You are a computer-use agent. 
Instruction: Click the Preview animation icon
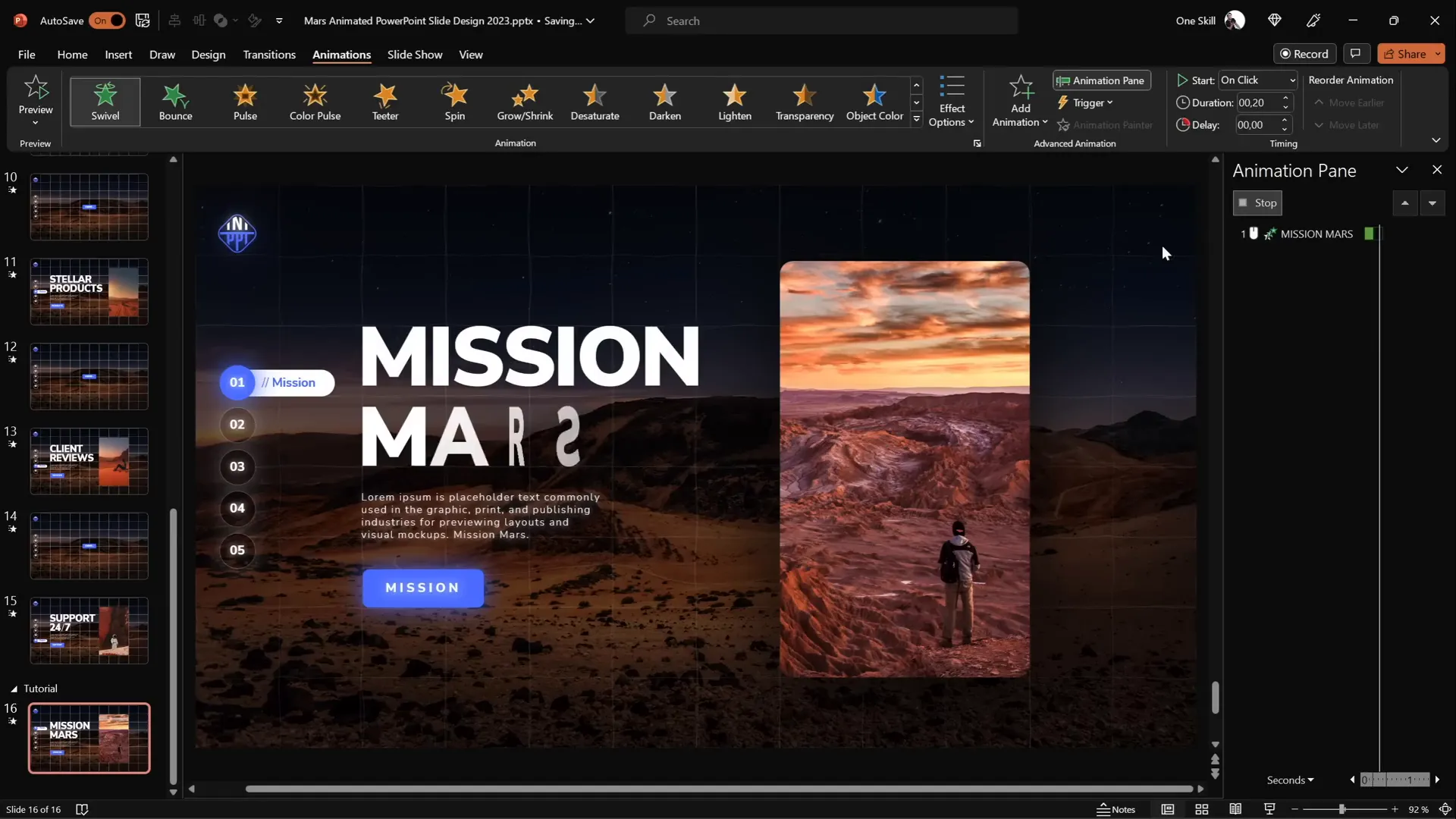tap(36, 89)
